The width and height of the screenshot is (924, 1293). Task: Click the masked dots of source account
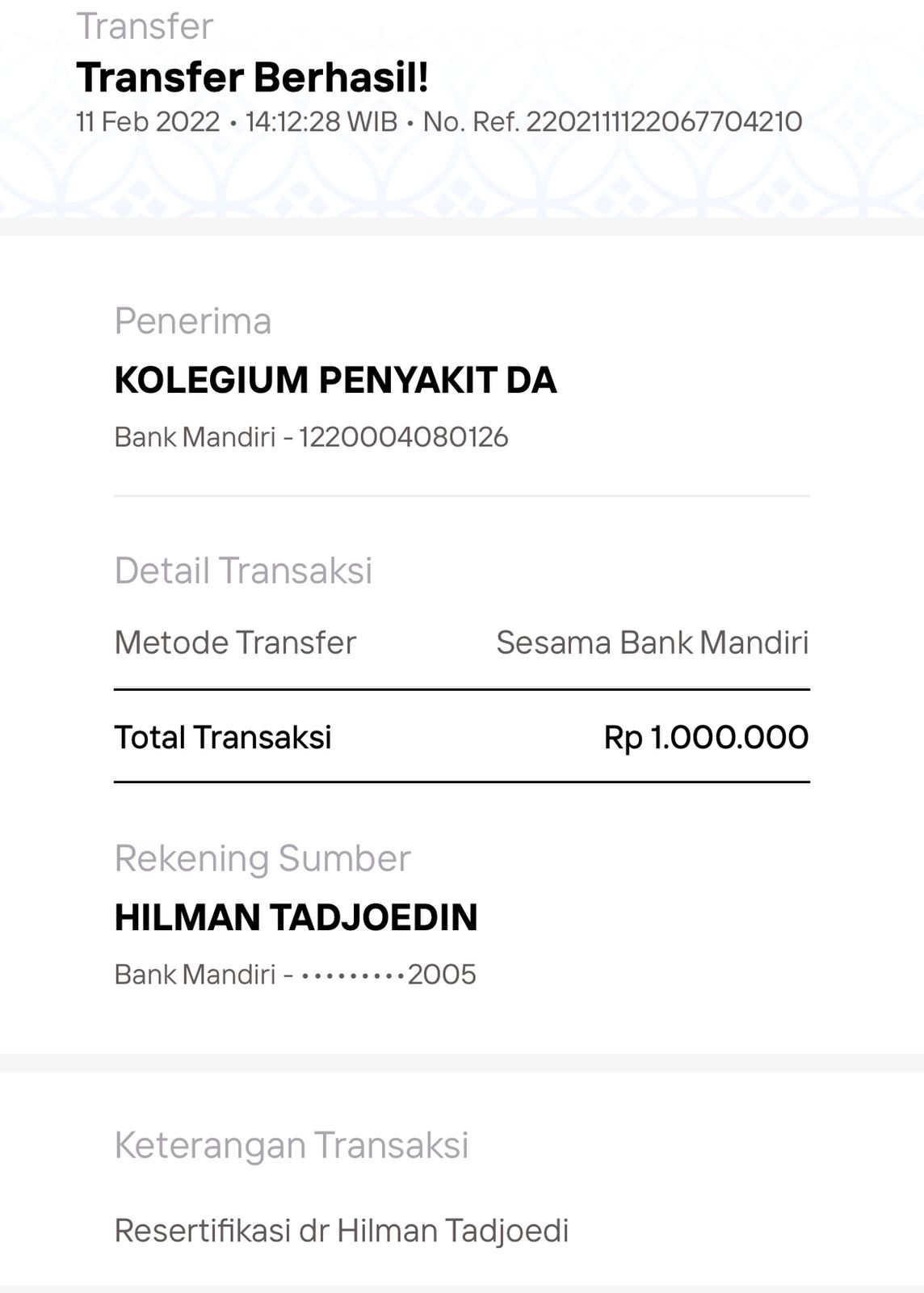tap(353, 975)
